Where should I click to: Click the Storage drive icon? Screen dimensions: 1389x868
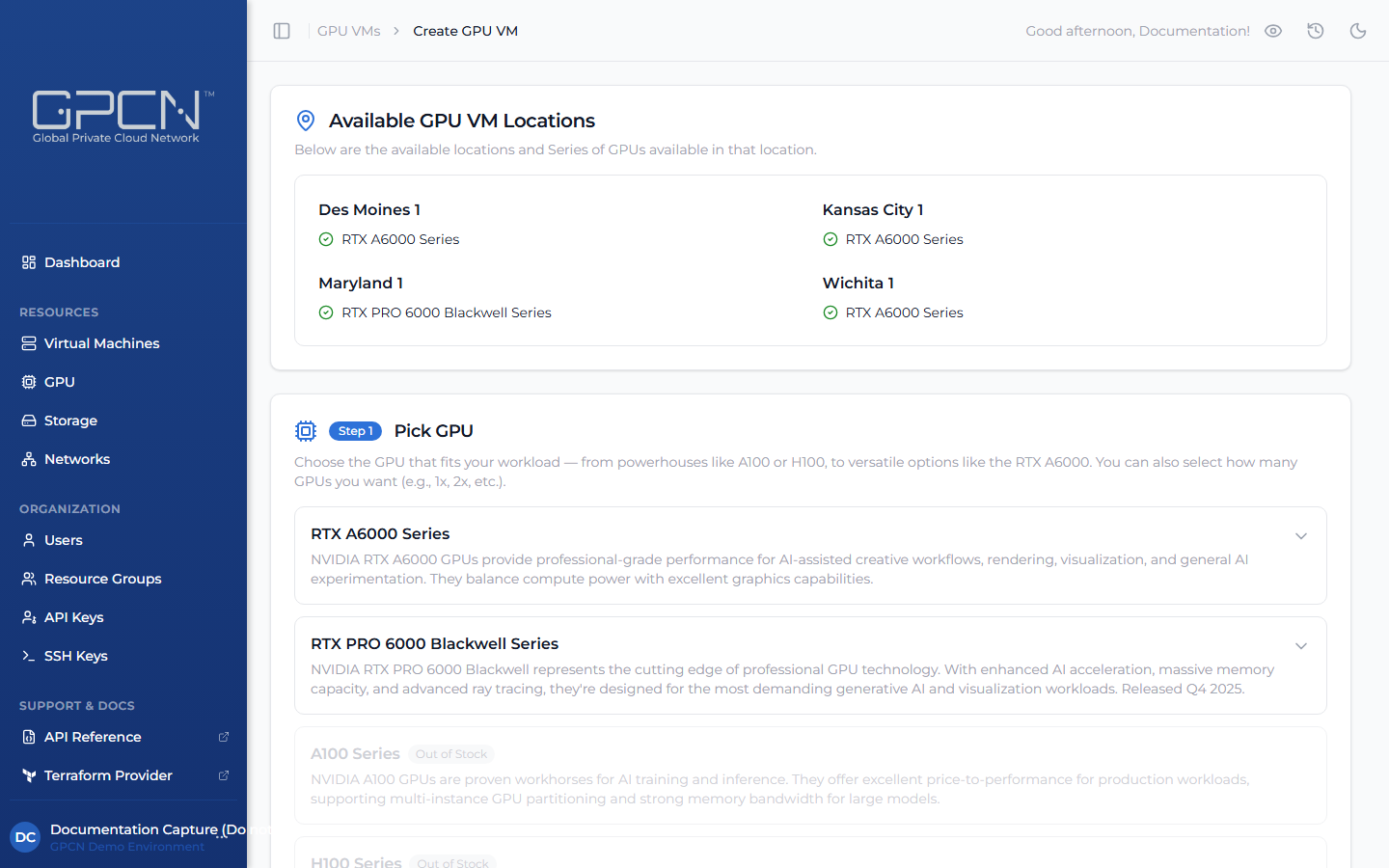click(29, 420)
